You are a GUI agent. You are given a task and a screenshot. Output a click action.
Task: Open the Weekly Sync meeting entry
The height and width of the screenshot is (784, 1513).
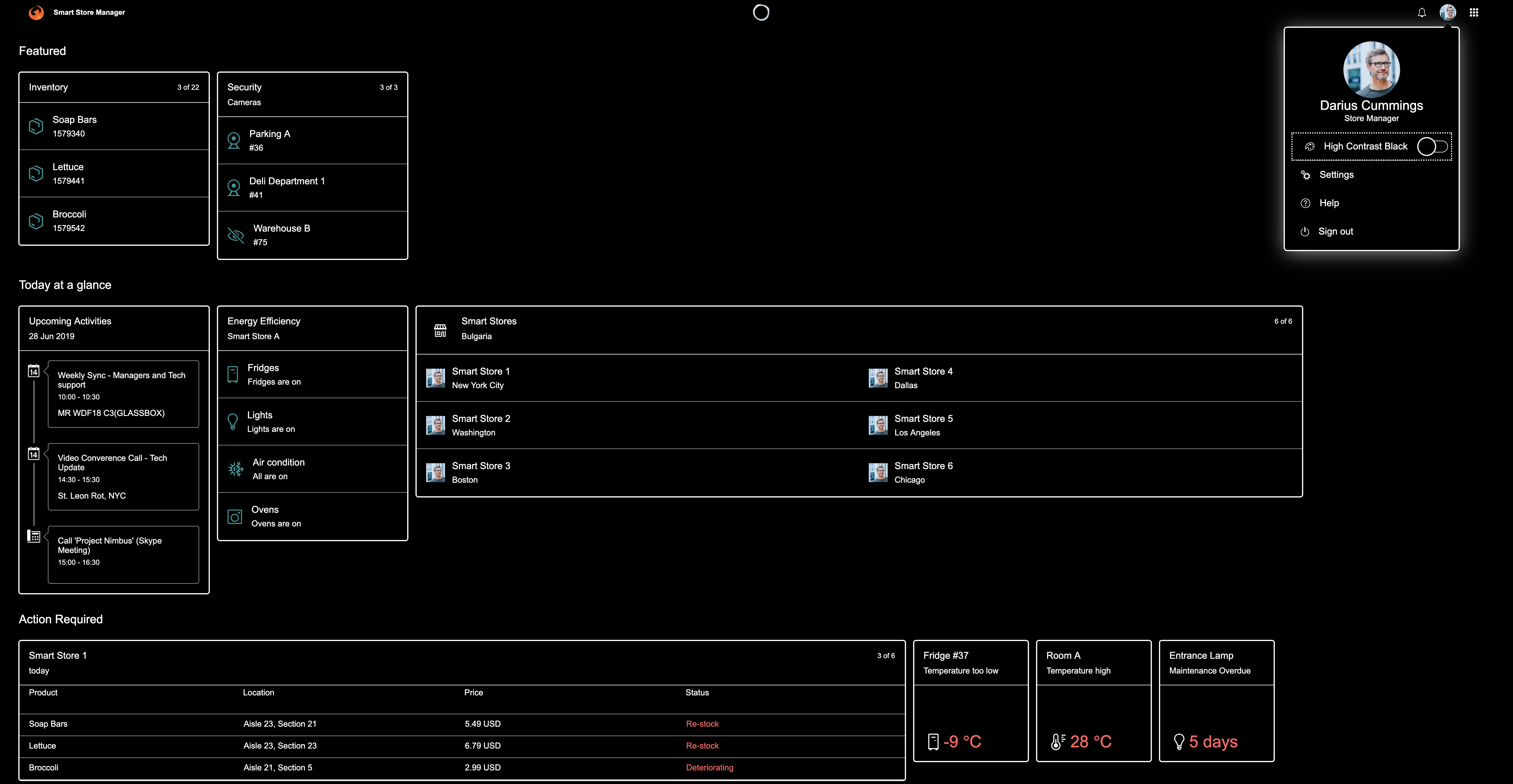point(123,393)
